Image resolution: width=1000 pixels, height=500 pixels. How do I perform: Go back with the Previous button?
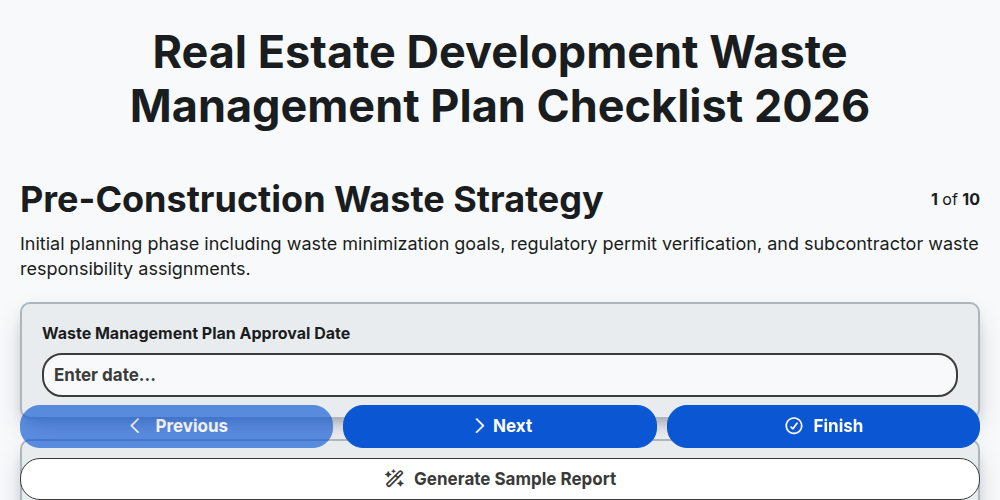pyautogui.click(x=177, y=426)
